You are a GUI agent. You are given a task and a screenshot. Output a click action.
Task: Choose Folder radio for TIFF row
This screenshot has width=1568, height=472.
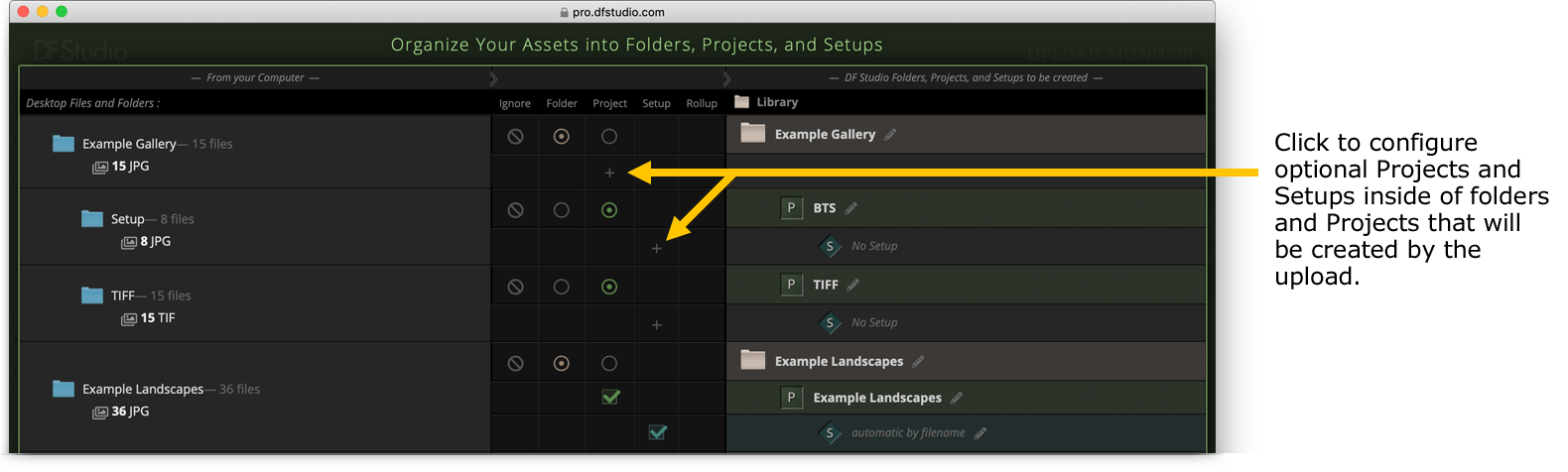[x=562, y=287]
